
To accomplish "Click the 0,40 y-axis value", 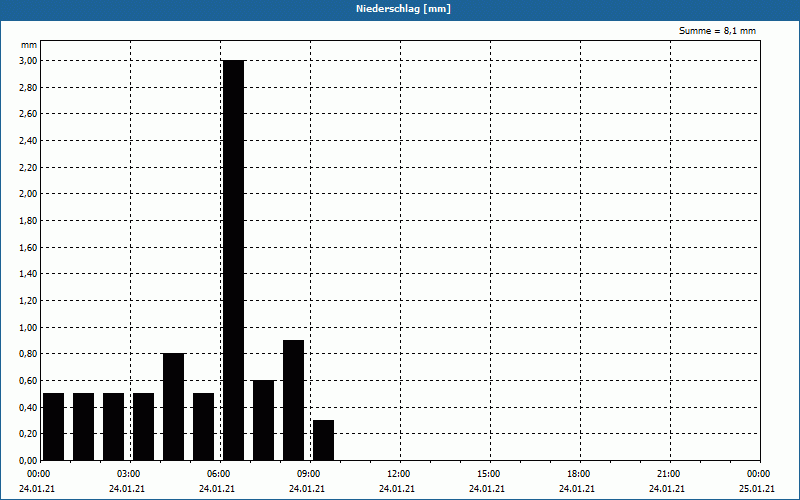I will coord(28,407).
